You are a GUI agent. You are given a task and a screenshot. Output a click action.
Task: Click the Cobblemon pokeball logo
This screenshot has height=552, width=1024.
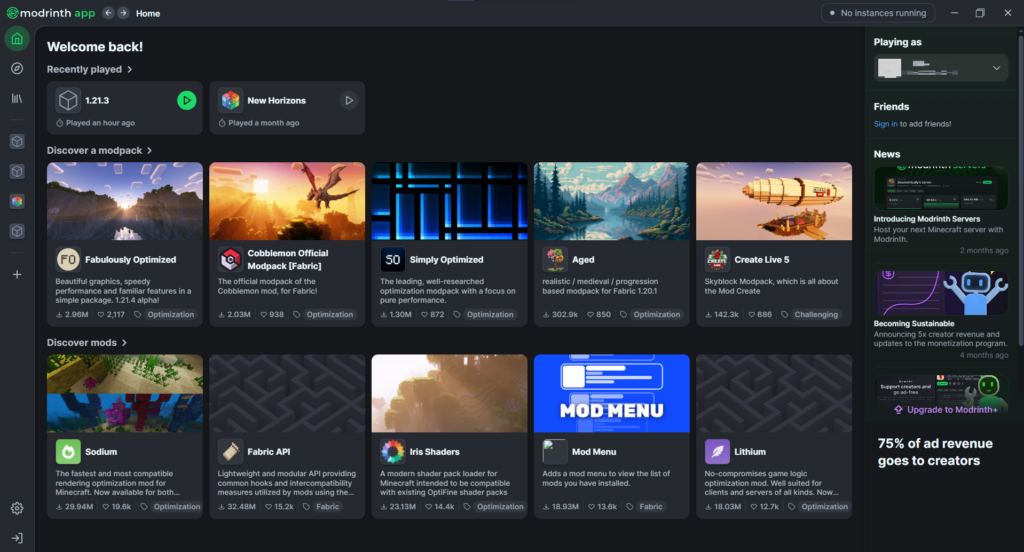click(x=230, y=259)
